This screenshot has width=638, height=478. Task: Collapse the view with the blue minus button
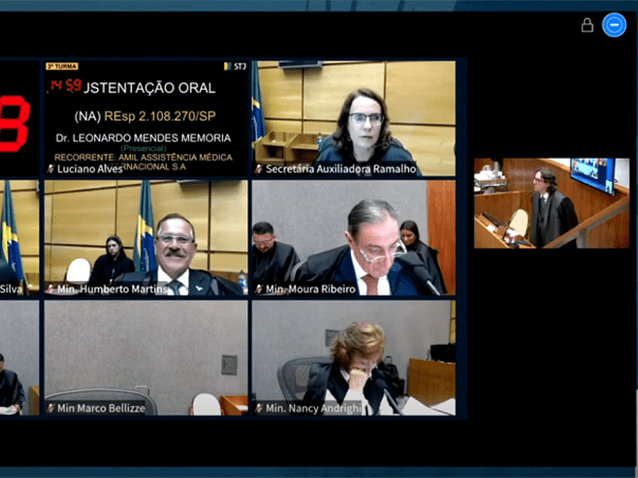click(614, 25)
